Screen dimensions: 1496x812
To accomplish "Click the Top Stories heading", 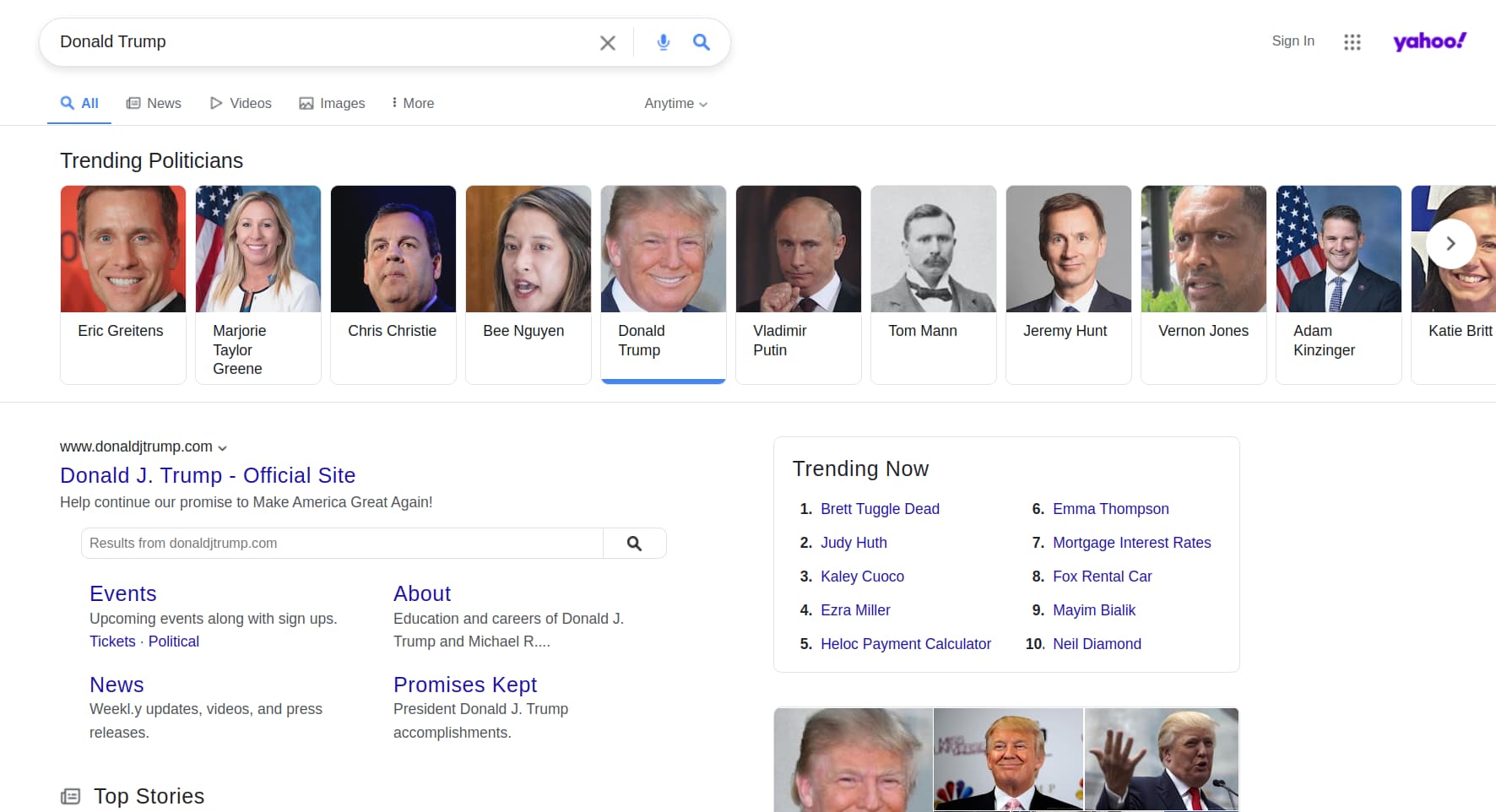I will pos(149,796).
